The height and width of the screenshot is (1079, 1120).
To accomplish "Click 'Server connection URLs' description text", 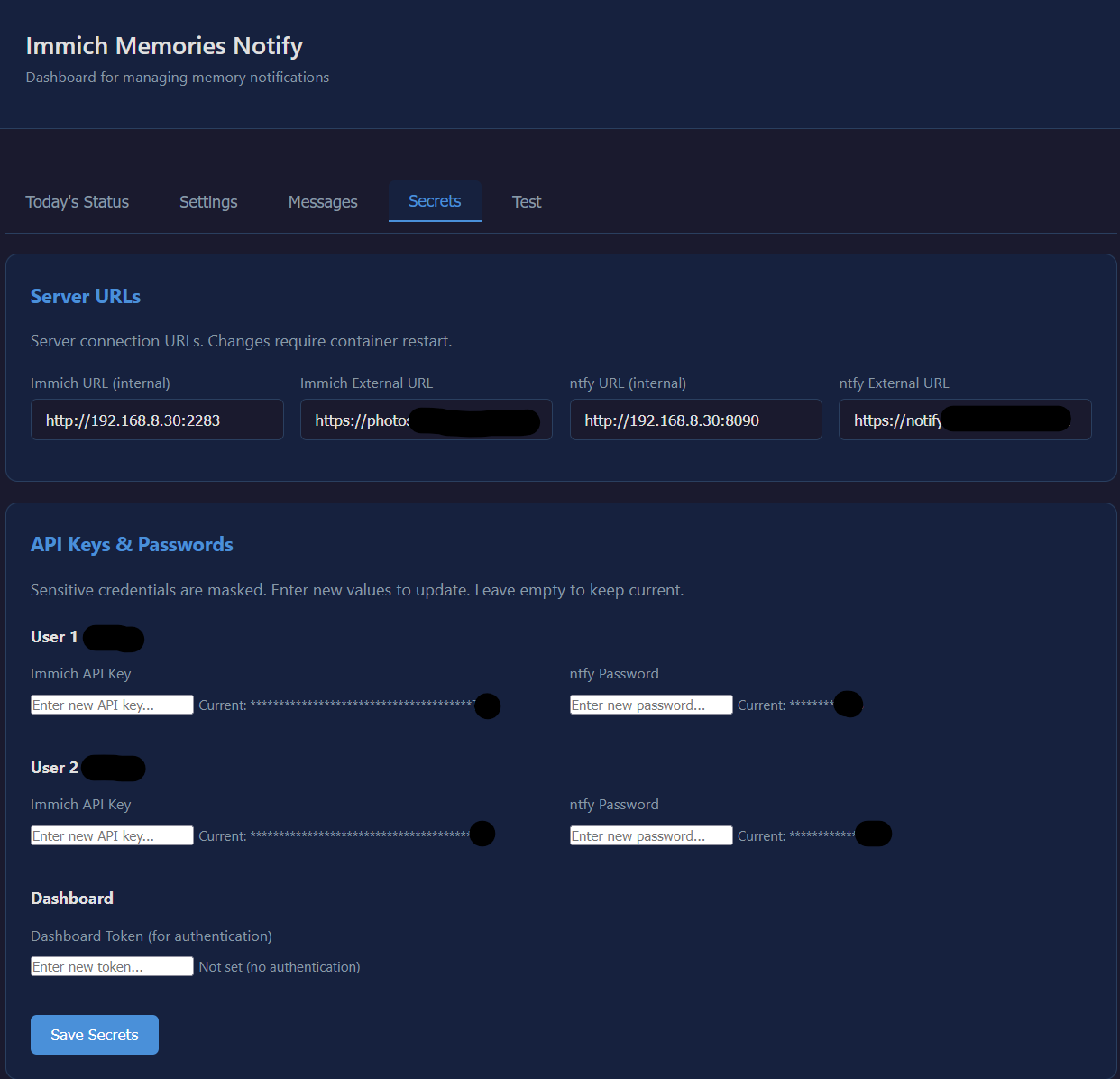I will point(242,341).
